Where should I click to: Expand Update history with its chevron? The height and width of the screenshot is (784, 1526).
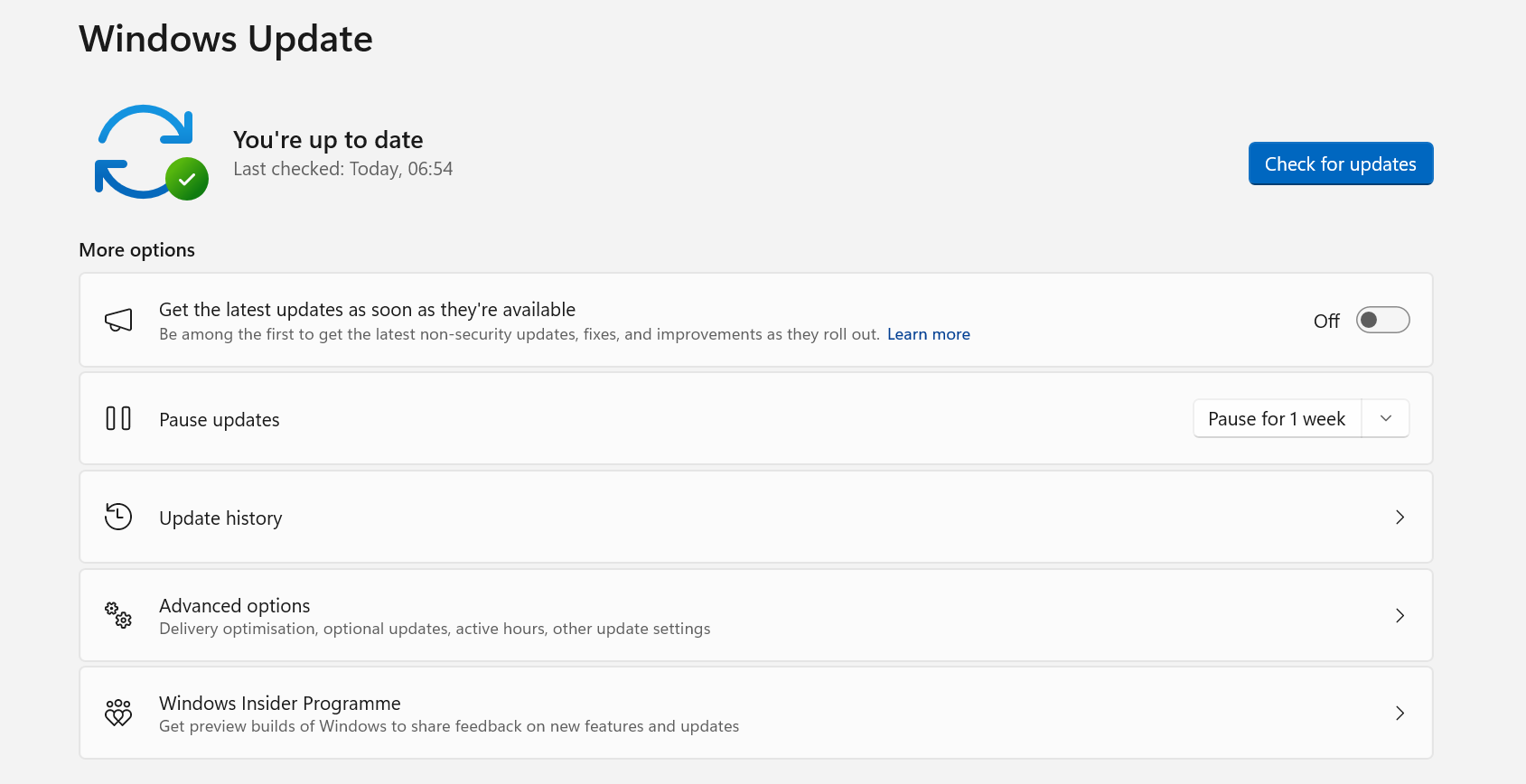point(1400,517)
